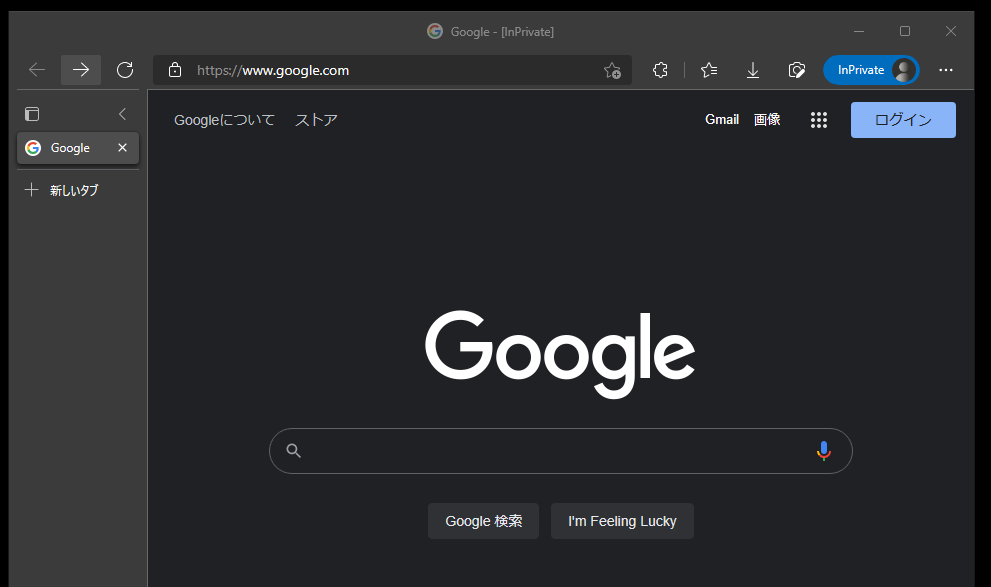View site info via the lock icon

tap(175, 70)
